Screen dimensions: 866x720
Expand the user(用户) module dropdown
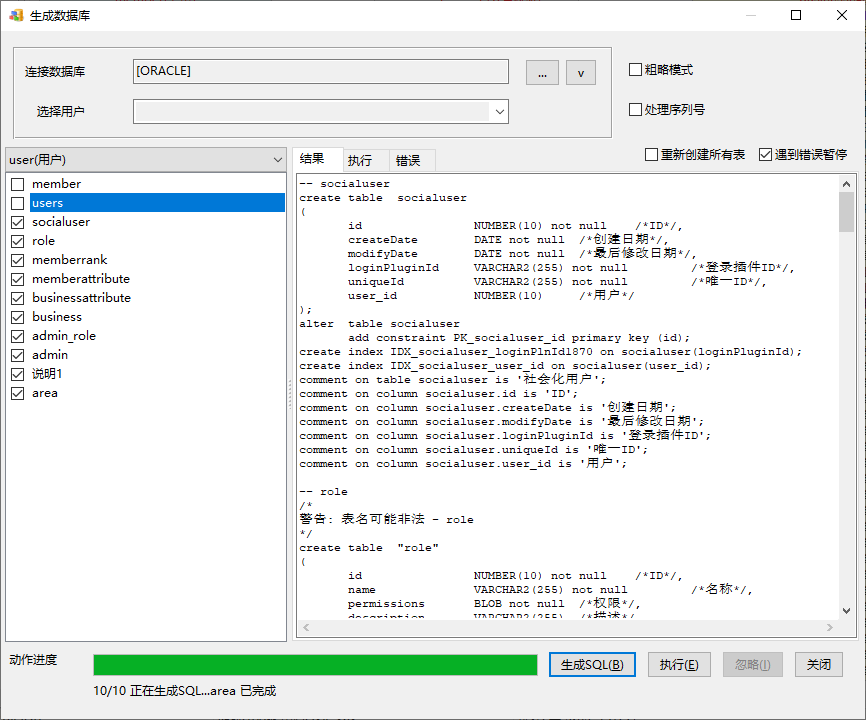click(277, 160)
